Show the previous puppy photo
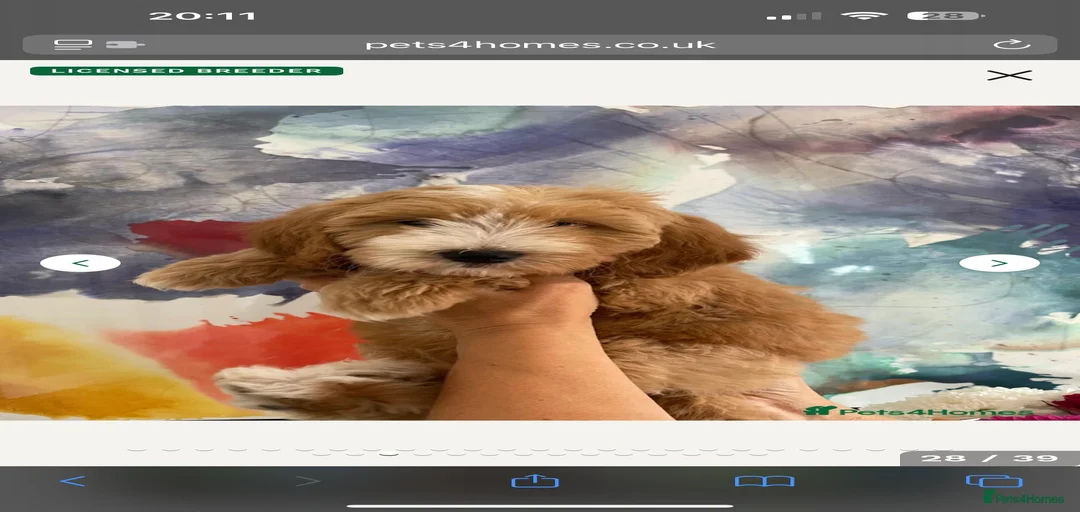This screenshot has width=1080, height=512. [x=80, y=263]
